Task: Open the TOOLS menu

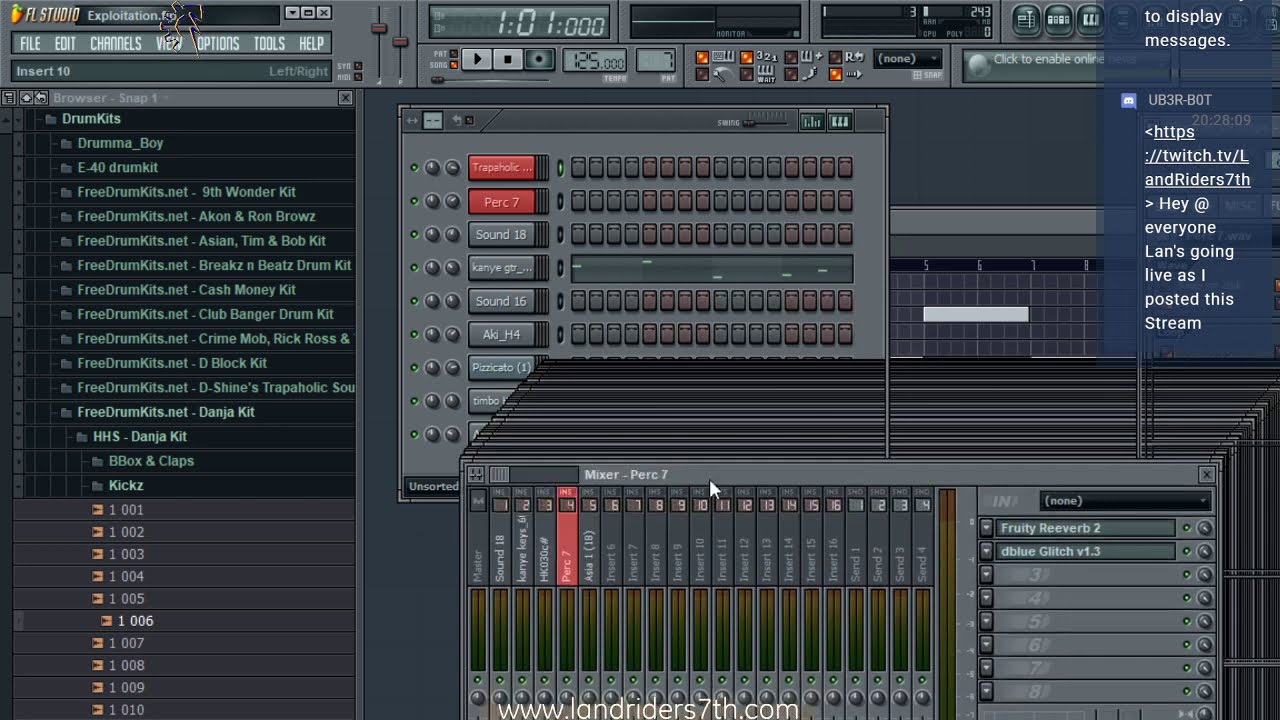Action: tap(269, 44)
